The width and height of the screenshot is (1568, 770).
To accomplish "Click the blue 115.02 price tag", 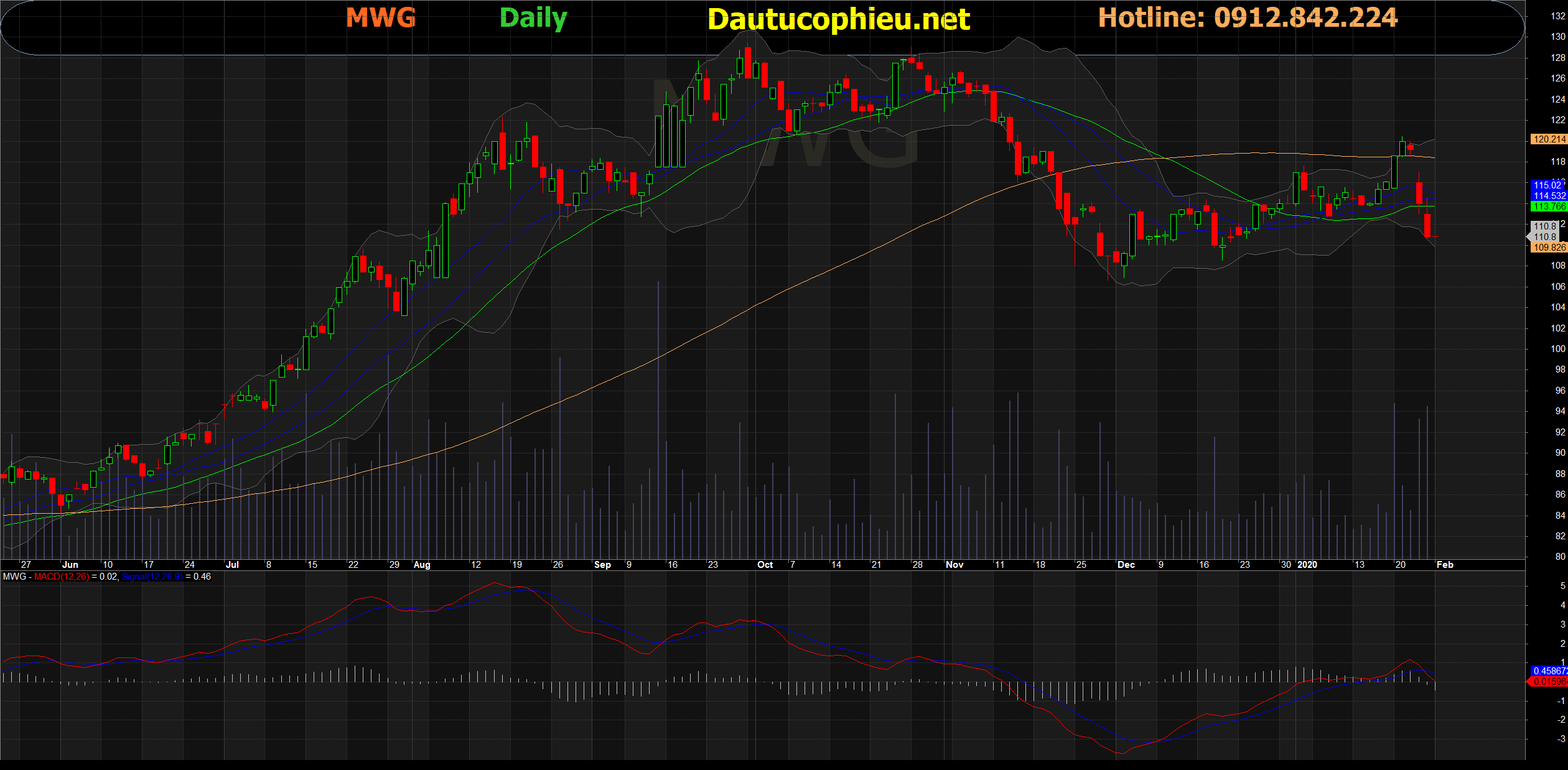I will coord(1547,185).
